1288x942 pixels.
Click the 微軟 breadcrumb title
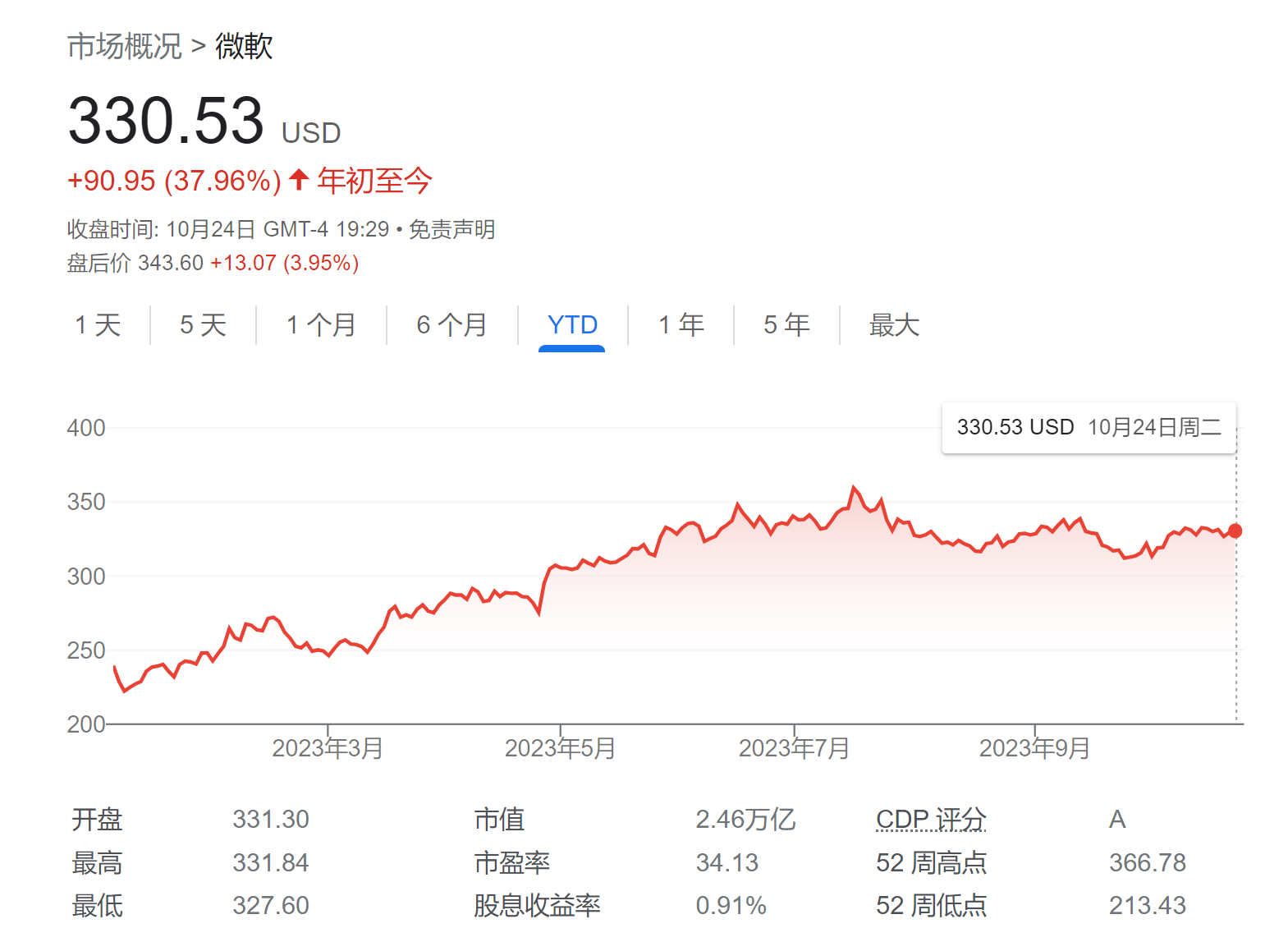click(244, 46)
